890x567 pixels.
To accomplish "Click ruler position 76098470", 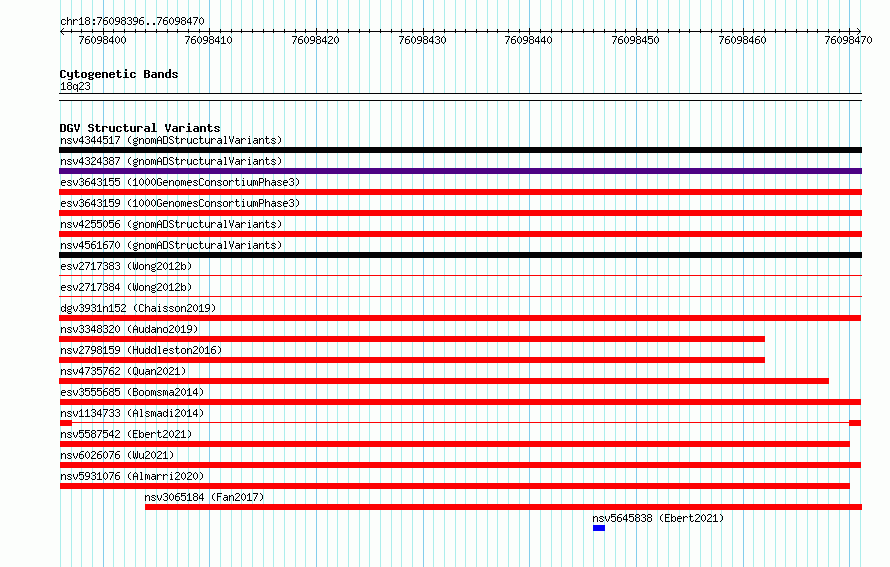I will pos(849,40).
